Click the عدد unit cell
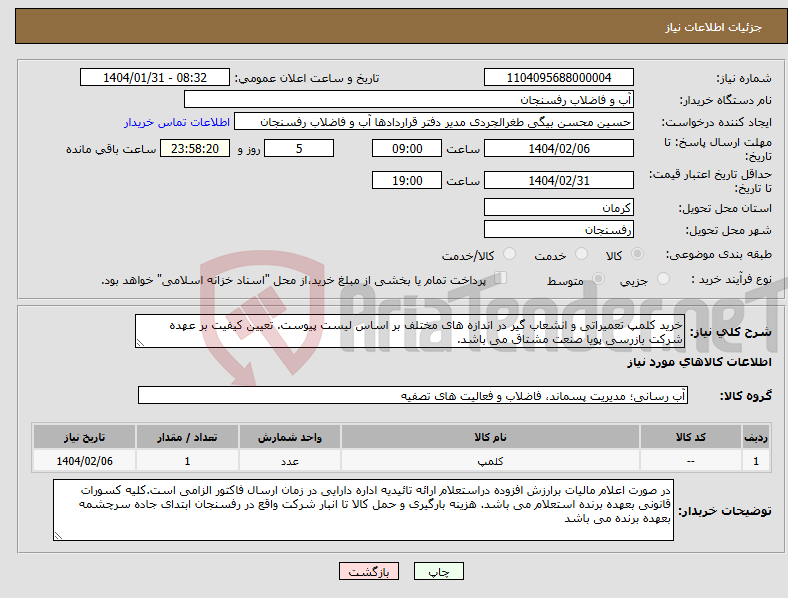Image resolution: width=788 pixels, height=598 pixels. 290,461
